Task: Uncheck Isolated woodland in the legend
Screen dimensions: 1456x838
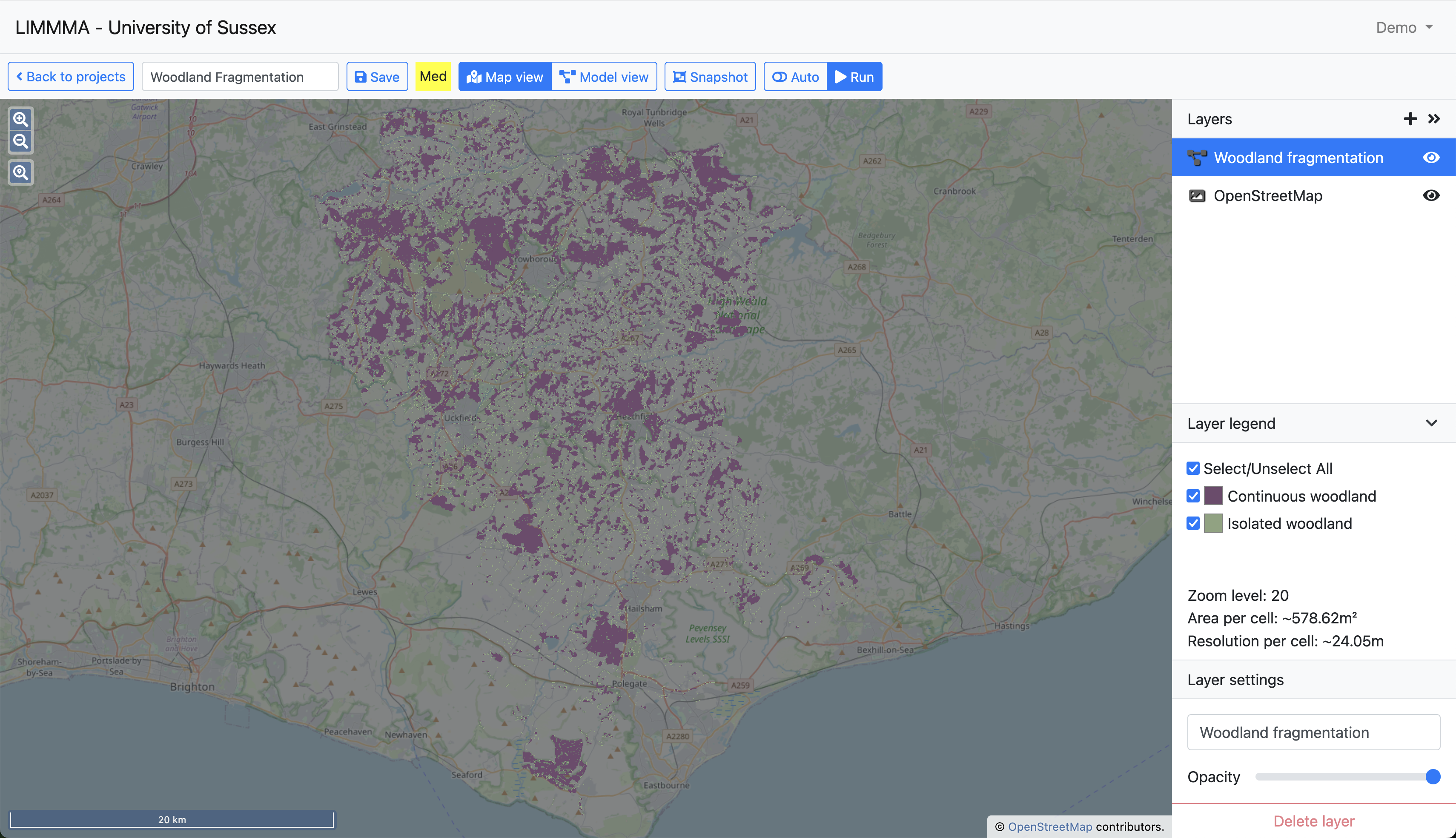Action: [1193, 523]
